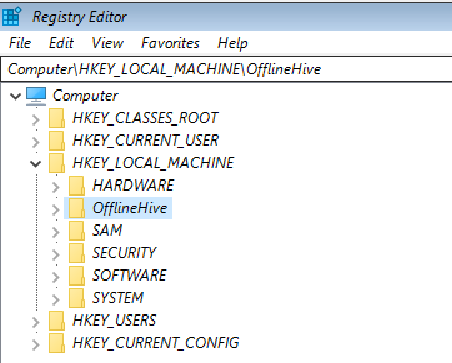452x363 pixels.
Task: Open the Edit menu
Action: [61, 43]
